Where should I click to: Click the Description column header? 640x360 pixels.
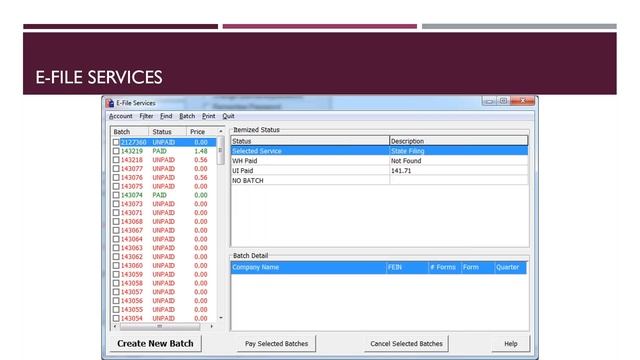[x=459, y=141]
